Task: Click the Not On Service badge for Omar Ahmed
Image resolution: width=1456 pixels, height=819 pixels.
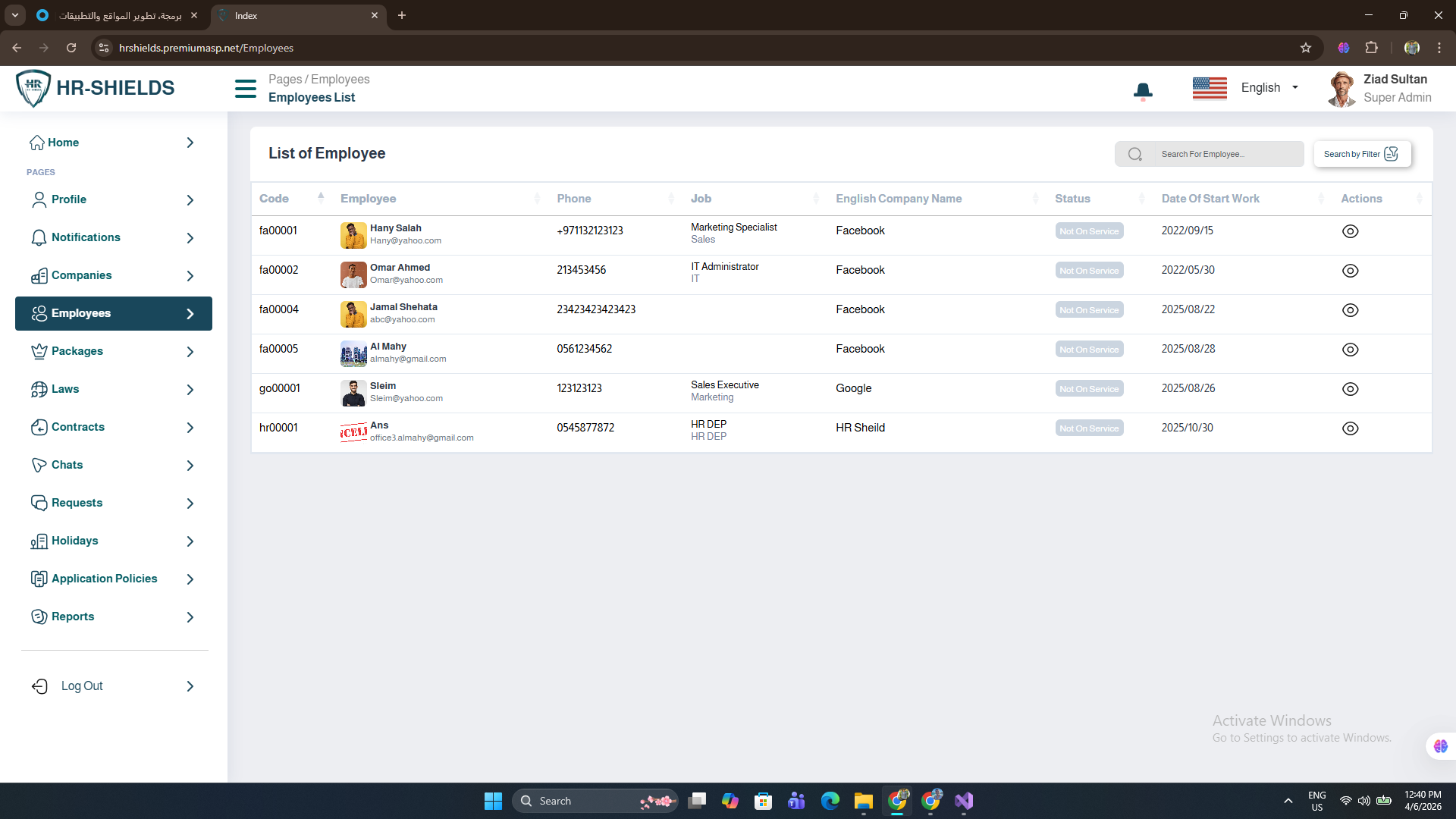Action: [1088, 271]
